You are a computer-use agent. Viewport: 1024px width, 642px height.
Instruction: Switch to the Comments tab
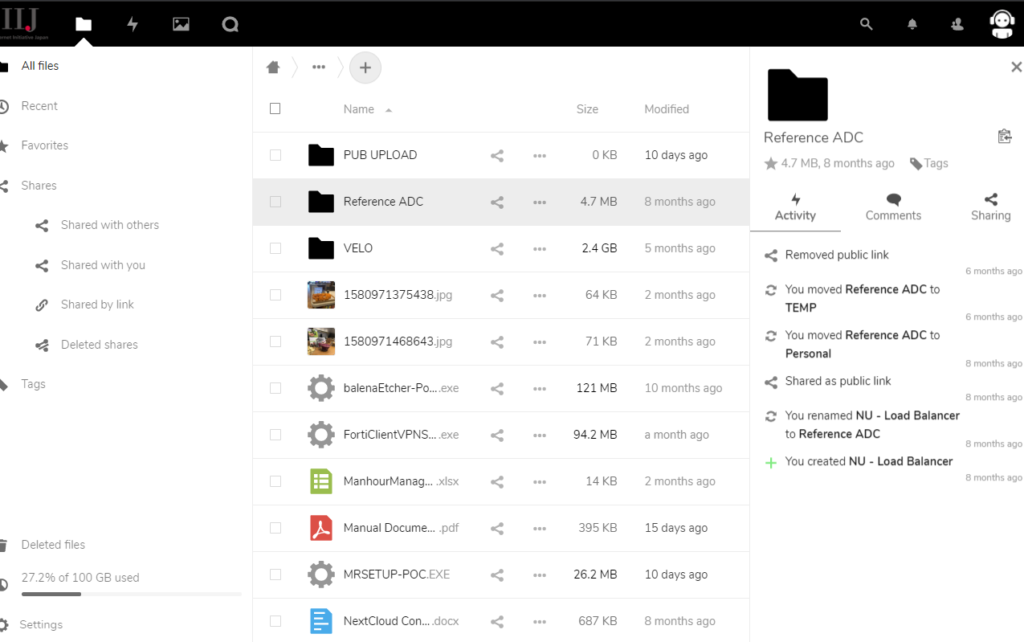893,207
